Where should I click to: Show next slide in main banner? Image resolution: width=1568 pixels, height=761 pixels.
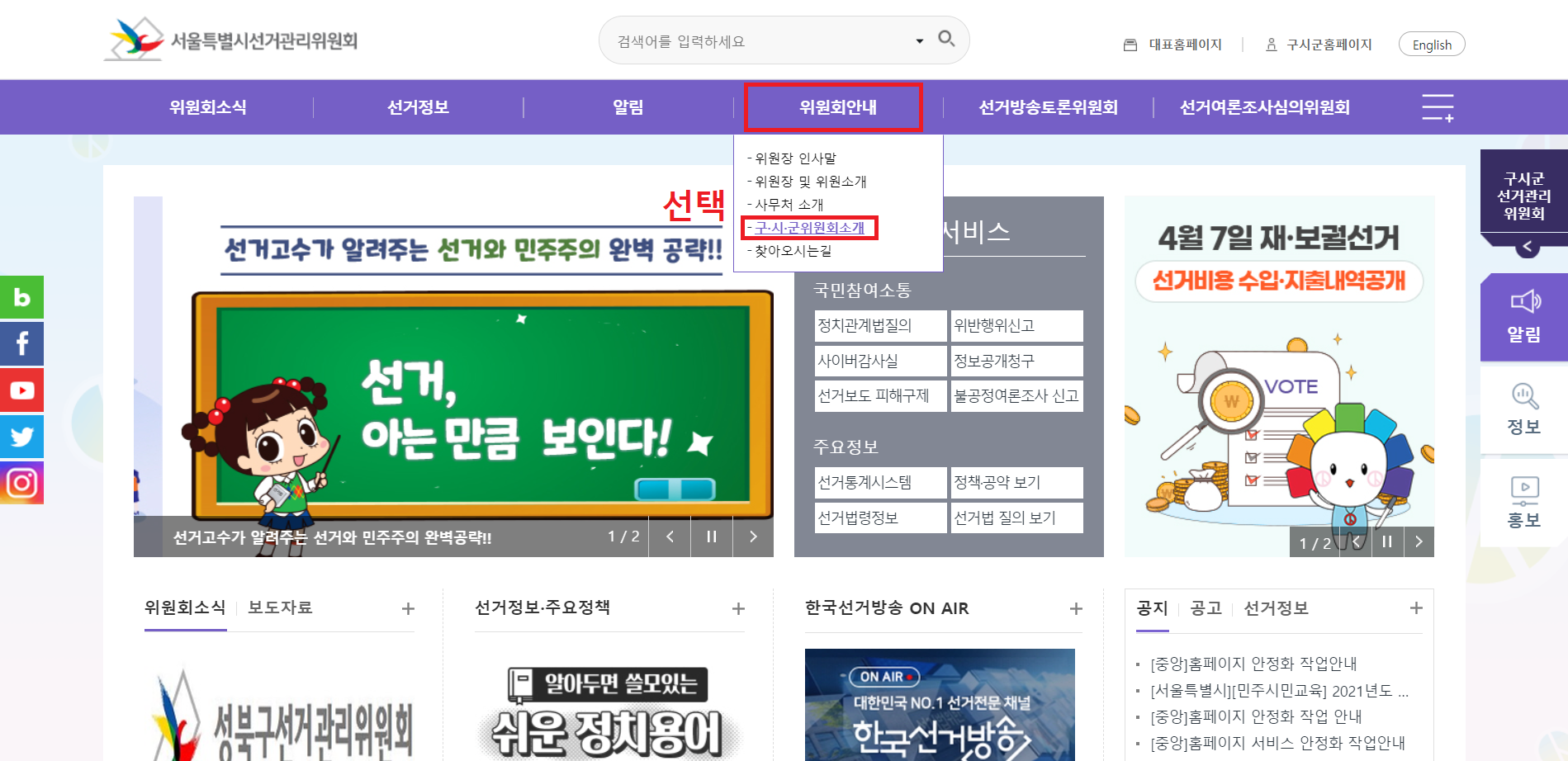752,536
